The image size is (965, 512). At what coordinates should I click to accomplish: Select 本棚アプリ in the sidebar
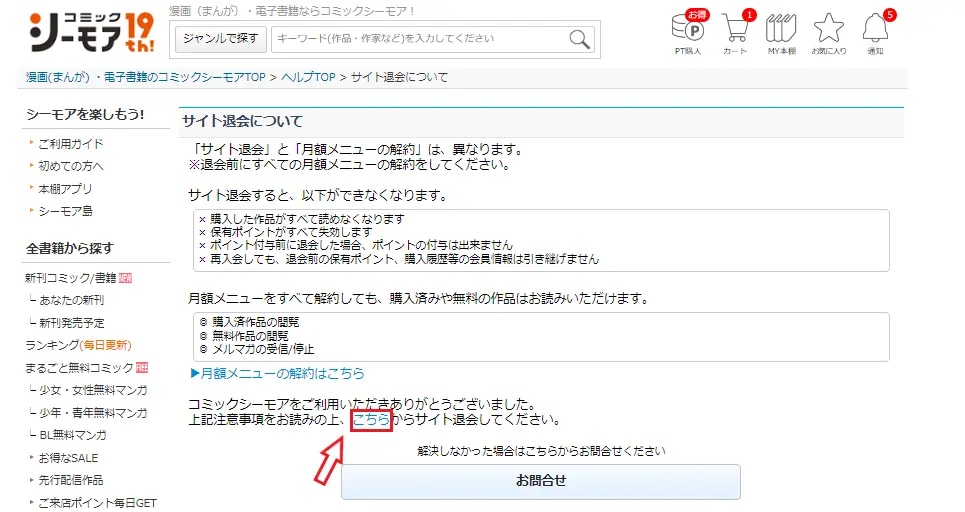[66, 188]
